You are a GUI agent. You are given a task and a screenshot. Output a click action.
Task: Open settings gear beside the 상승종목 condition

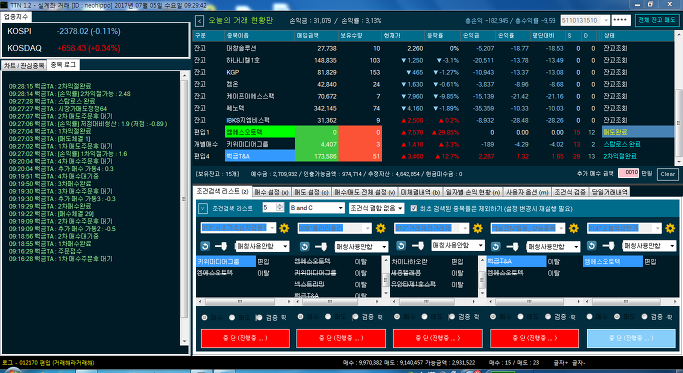point(574,228)
